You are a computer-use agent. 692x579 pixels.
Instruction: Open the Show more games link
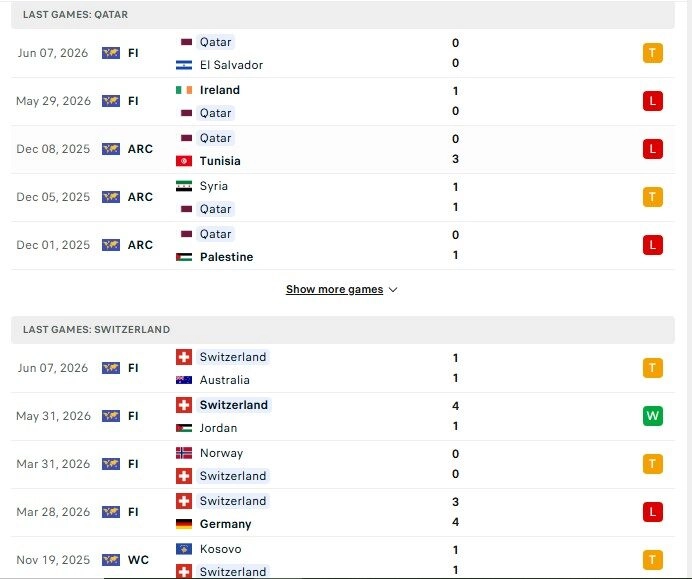[x=335, y=290]
